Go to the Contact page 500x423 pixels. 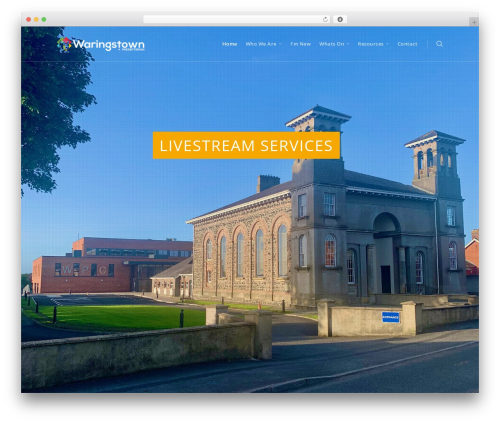407,44
